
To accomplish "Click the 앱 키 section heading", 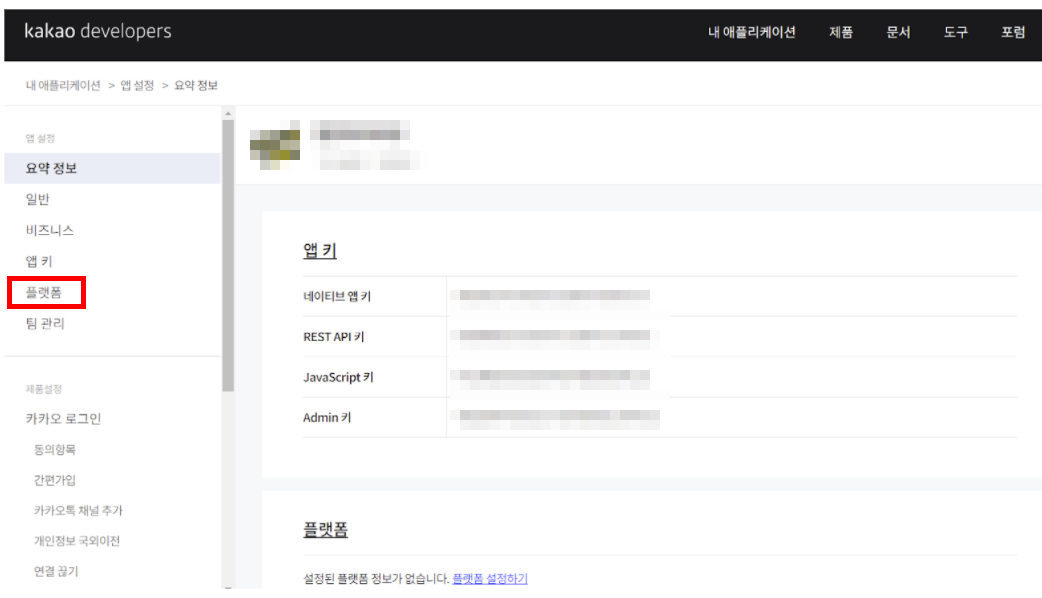I will tap(320, 250).
